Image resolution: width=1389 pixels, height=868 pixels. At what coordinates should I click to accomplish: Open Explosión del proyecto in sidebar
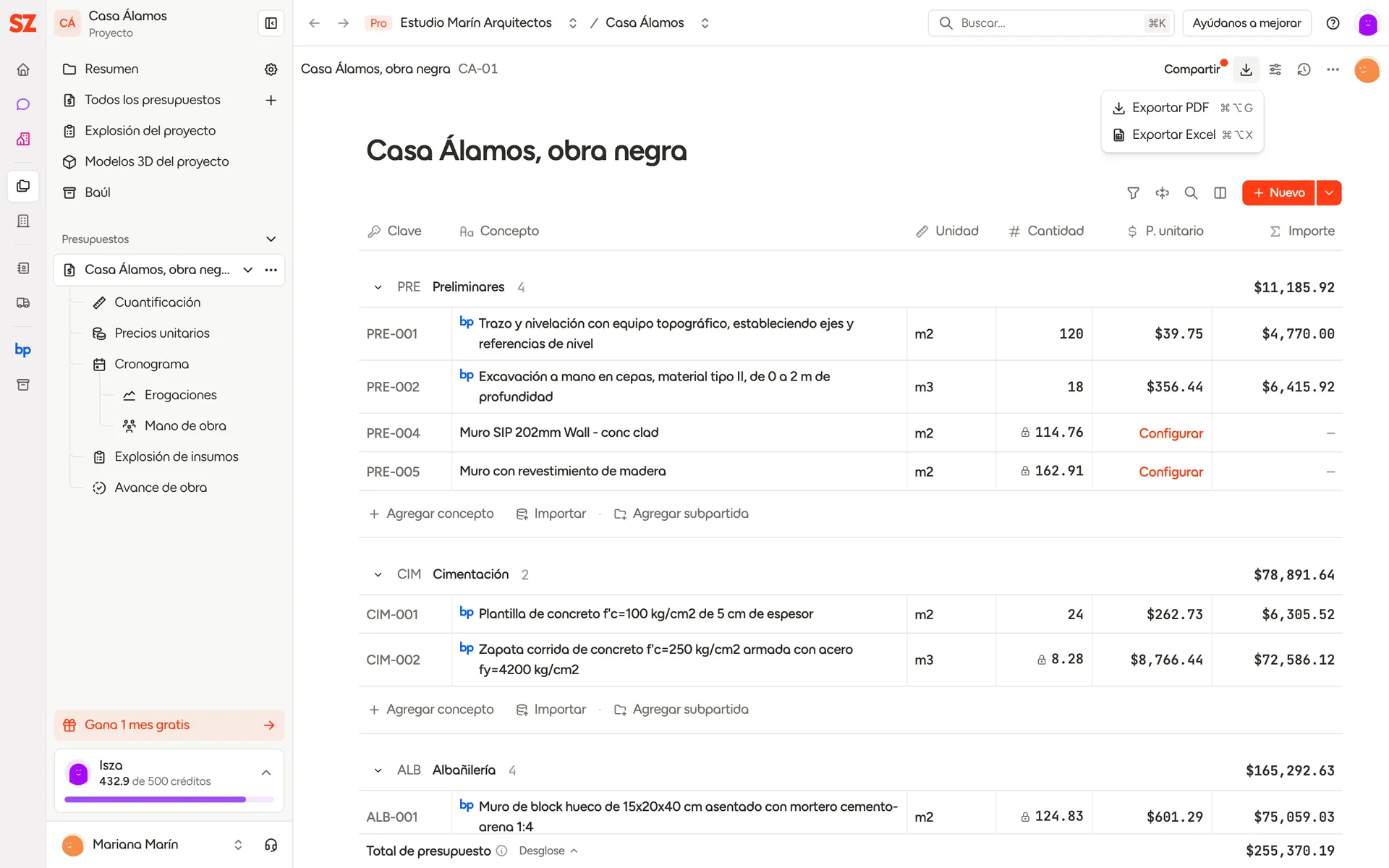pos(150,131)
